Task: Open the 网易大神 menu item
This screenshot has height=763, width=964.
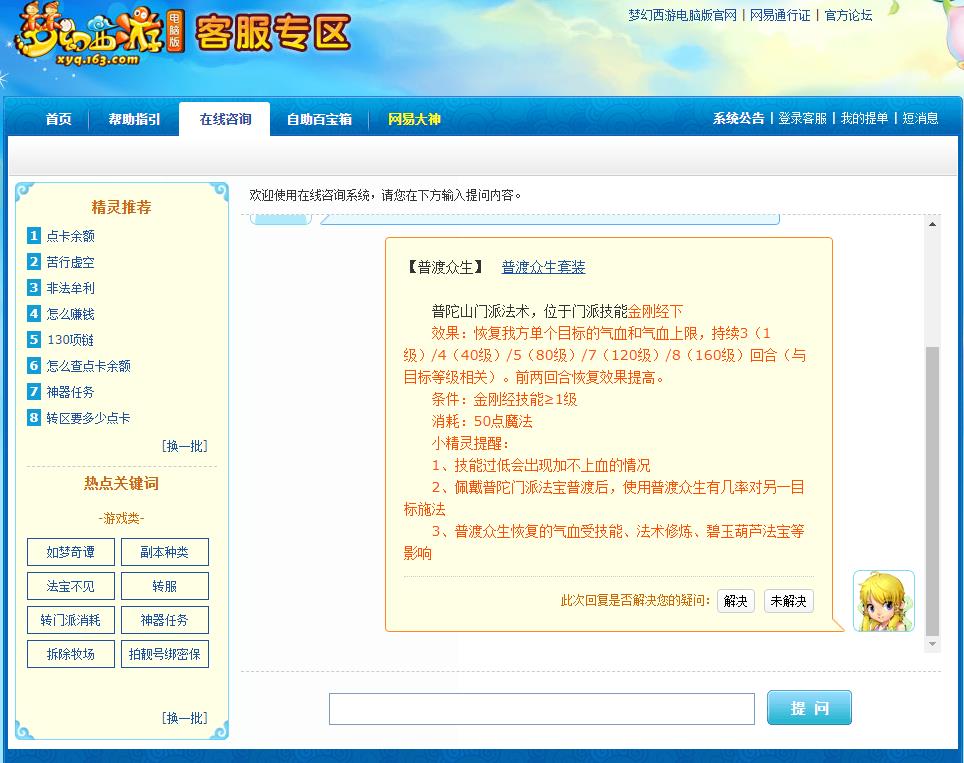Action: pyautogui.click(x=415, y=118)
